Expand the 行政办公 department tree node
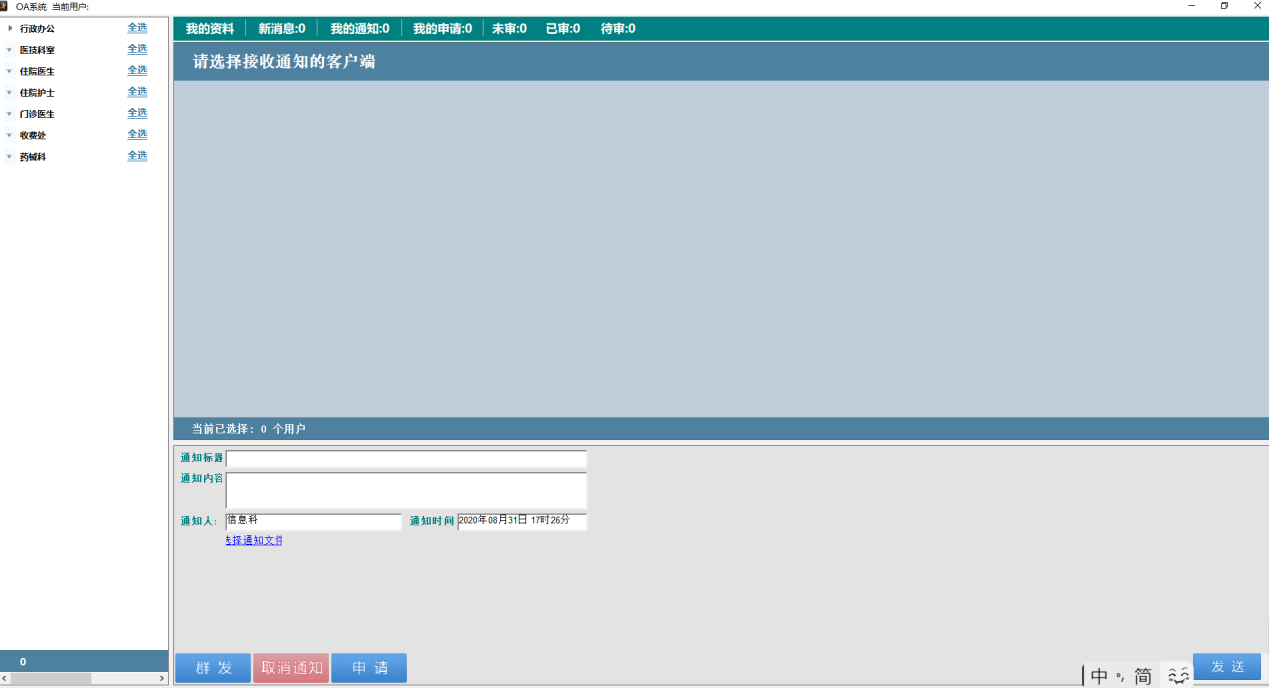The image size is (1269, 688). click(10, 28)
